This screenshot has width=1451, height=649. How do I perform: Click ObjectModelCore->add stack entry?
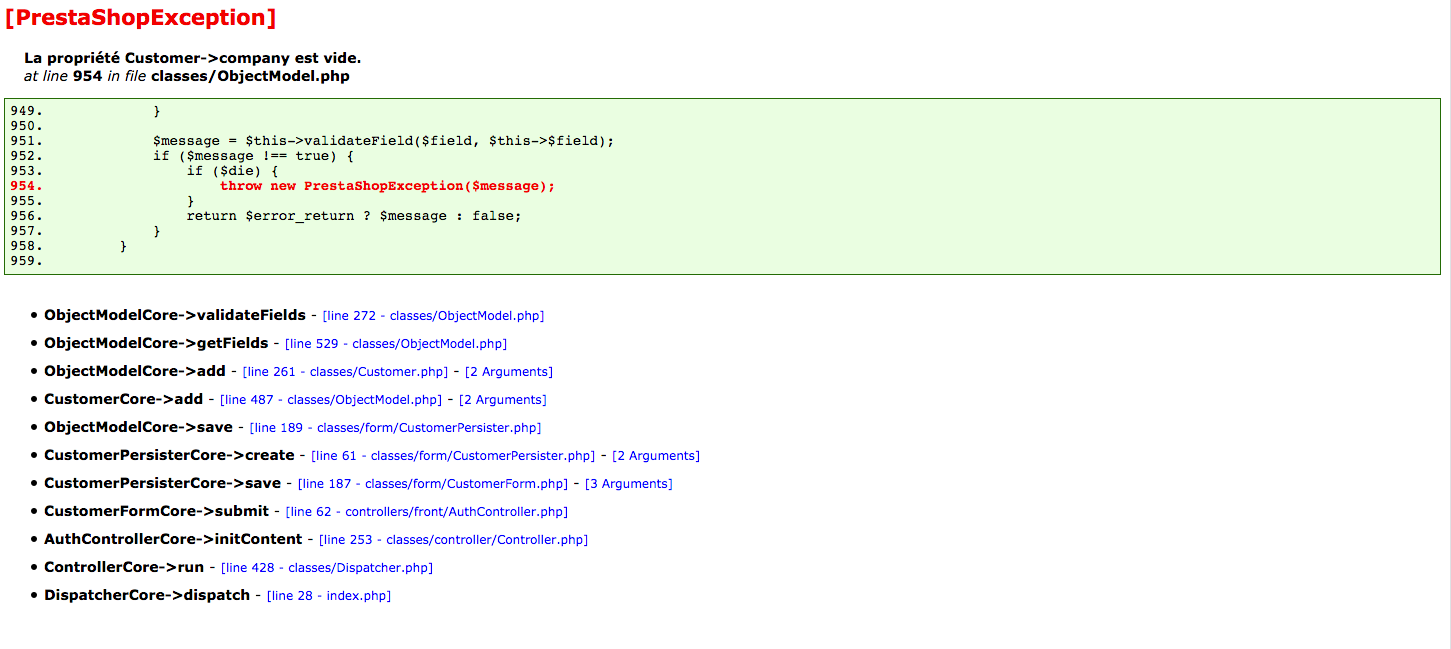click(x=135, y=371)
